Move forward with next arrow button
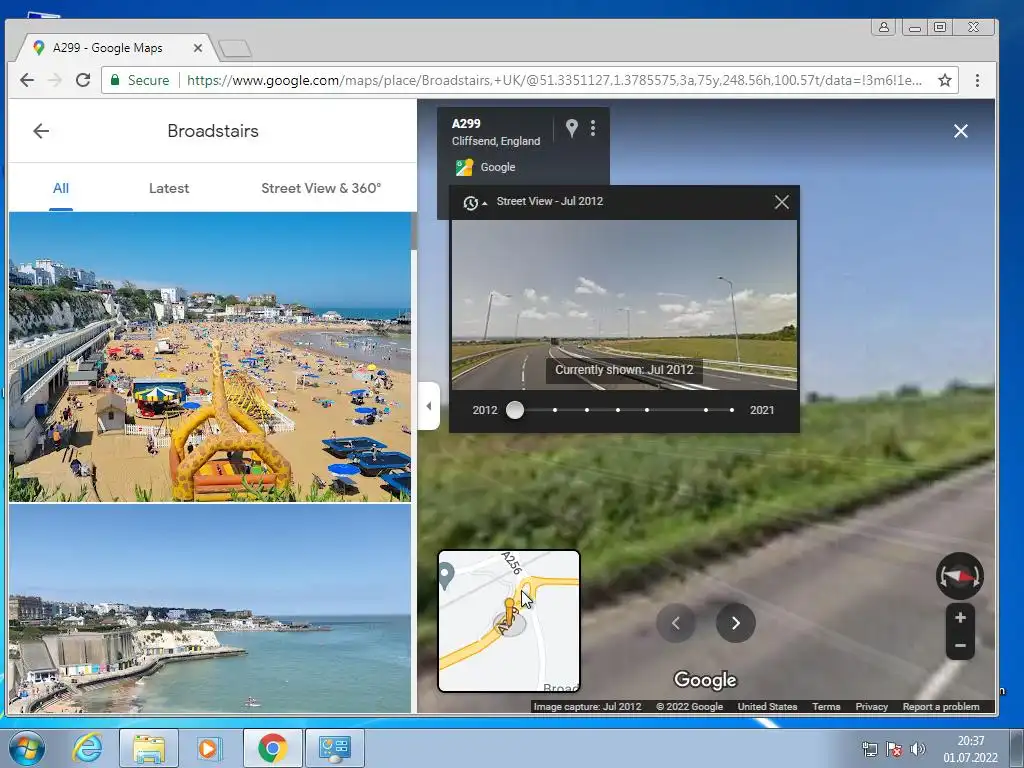 (x=735, y=623)
